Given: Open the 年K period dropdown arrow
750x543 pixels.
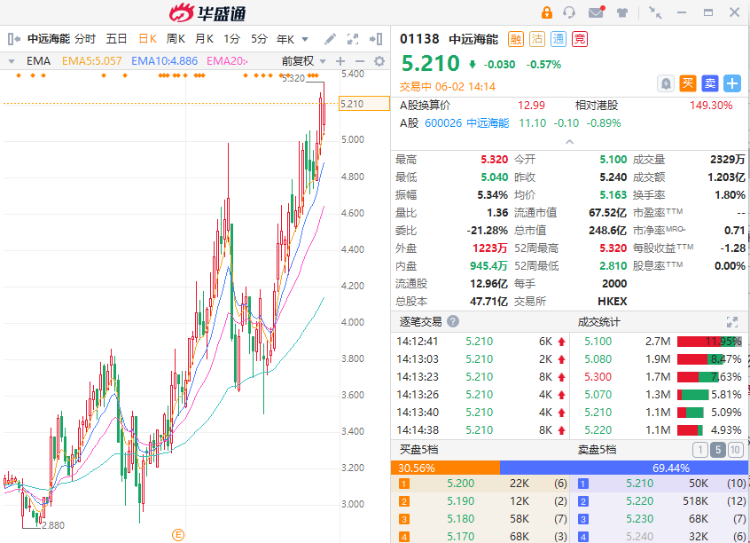Looking at the screenshot, I should [305, 39].
